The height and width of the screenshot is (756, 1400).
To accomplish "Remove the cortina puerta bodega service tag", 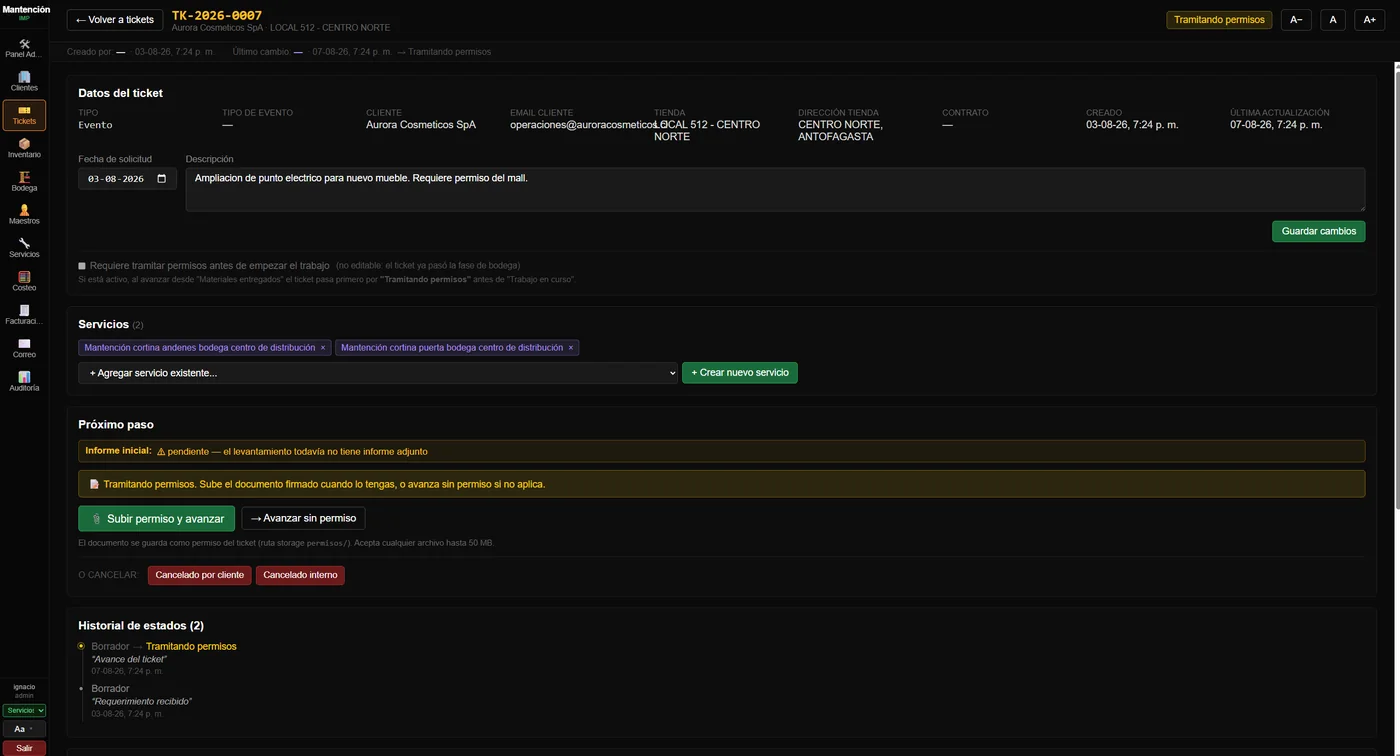I will pyautogui.click(x=571, y=348).
